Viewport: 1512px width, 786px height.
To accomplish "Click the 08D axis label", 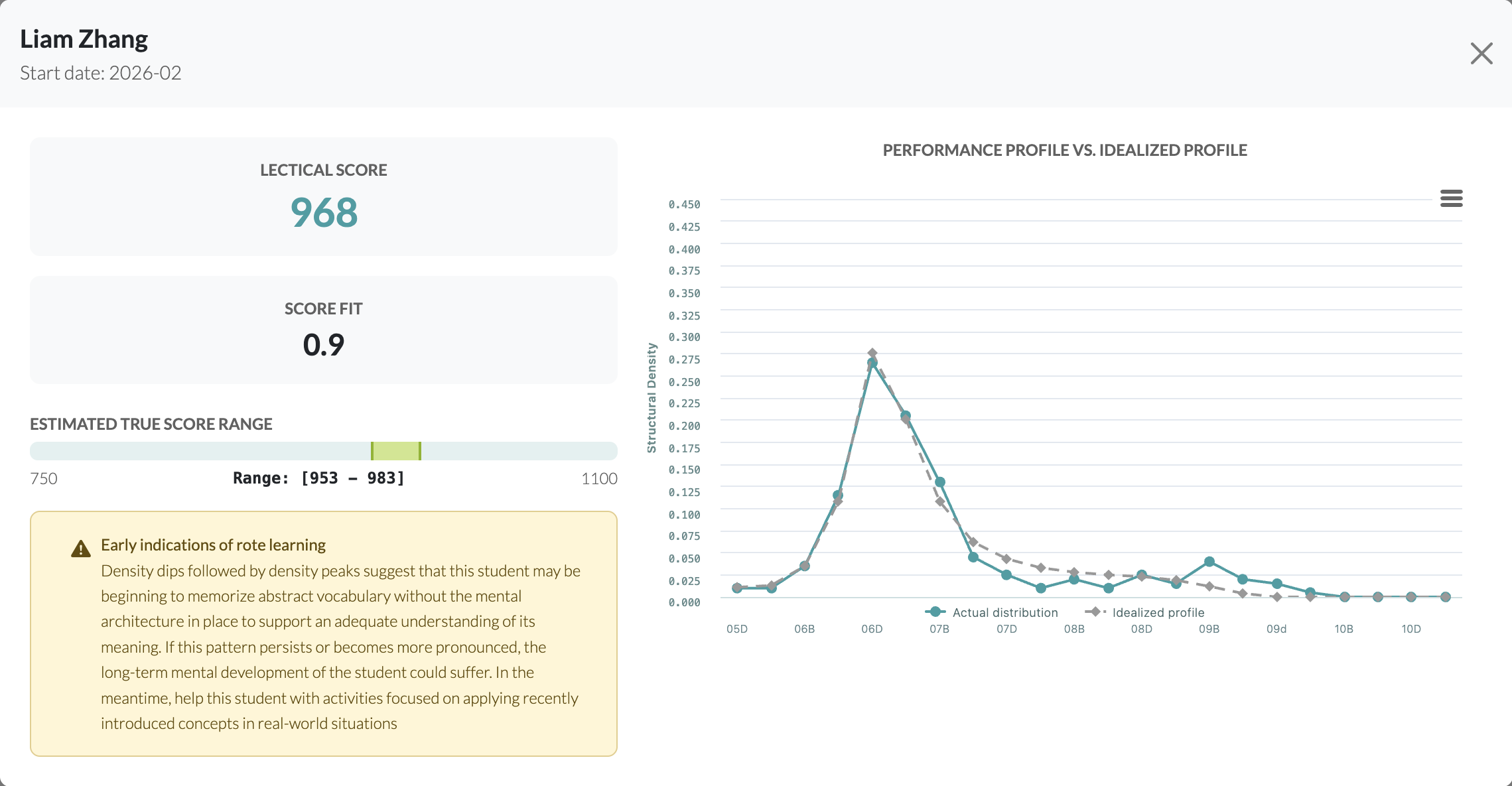I will pos(1142,629).
